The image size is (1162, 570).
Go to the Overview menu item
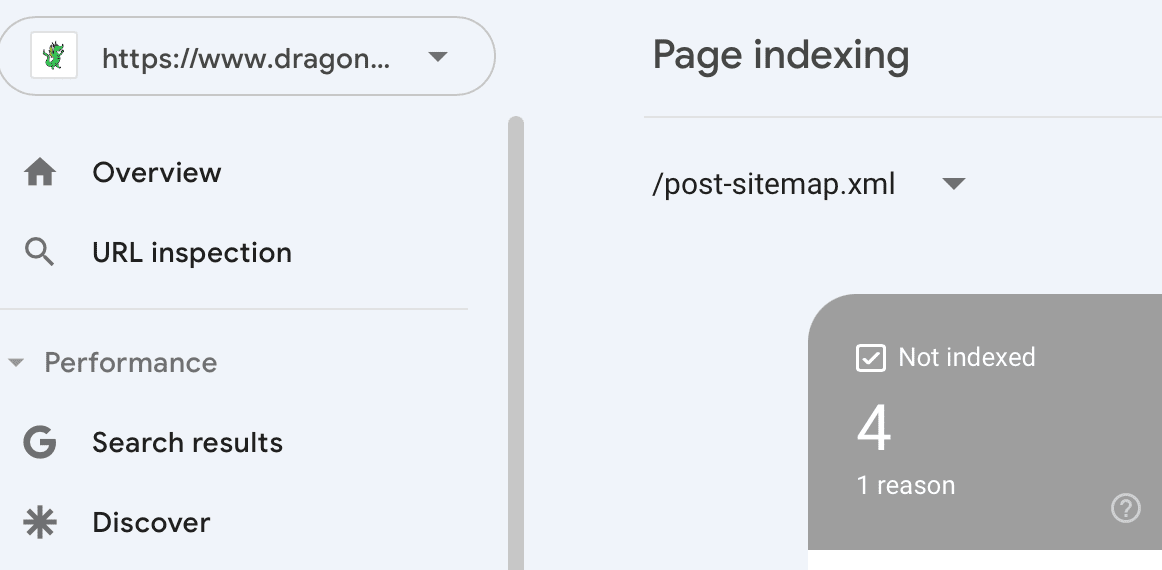[157, 173]
